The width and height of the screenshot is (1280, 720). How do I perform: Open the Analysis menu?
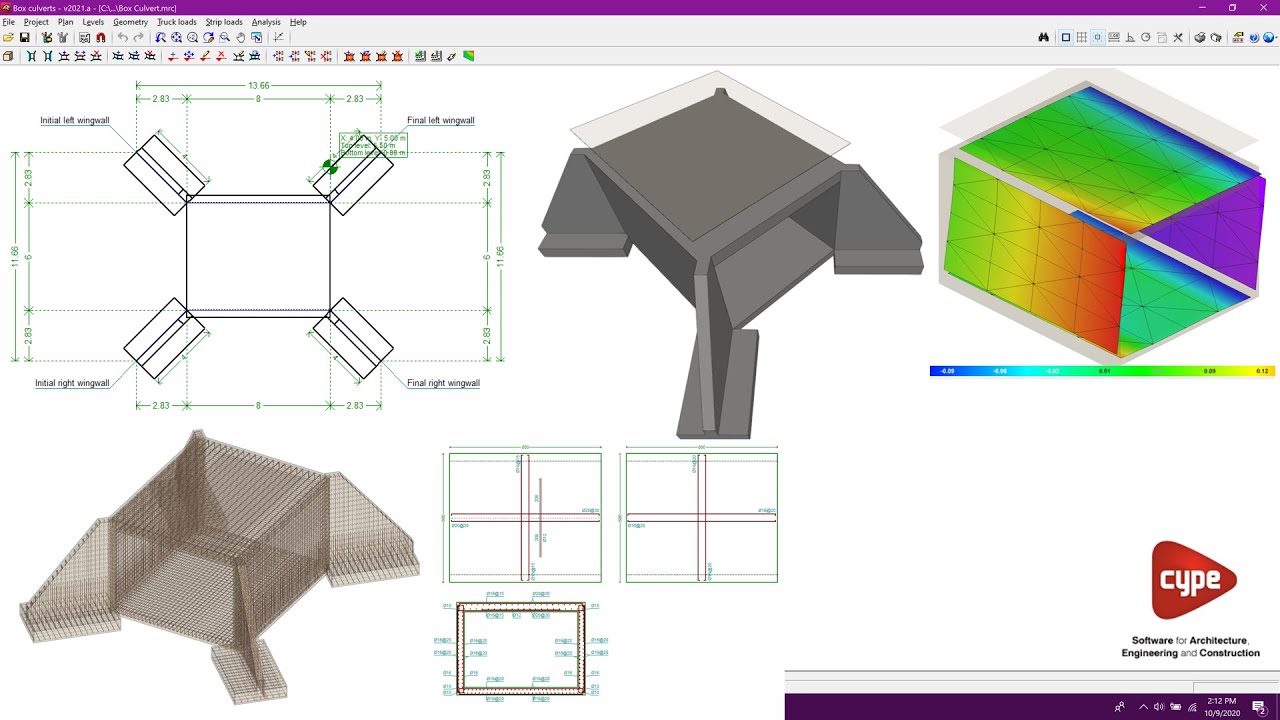(266, 22)
